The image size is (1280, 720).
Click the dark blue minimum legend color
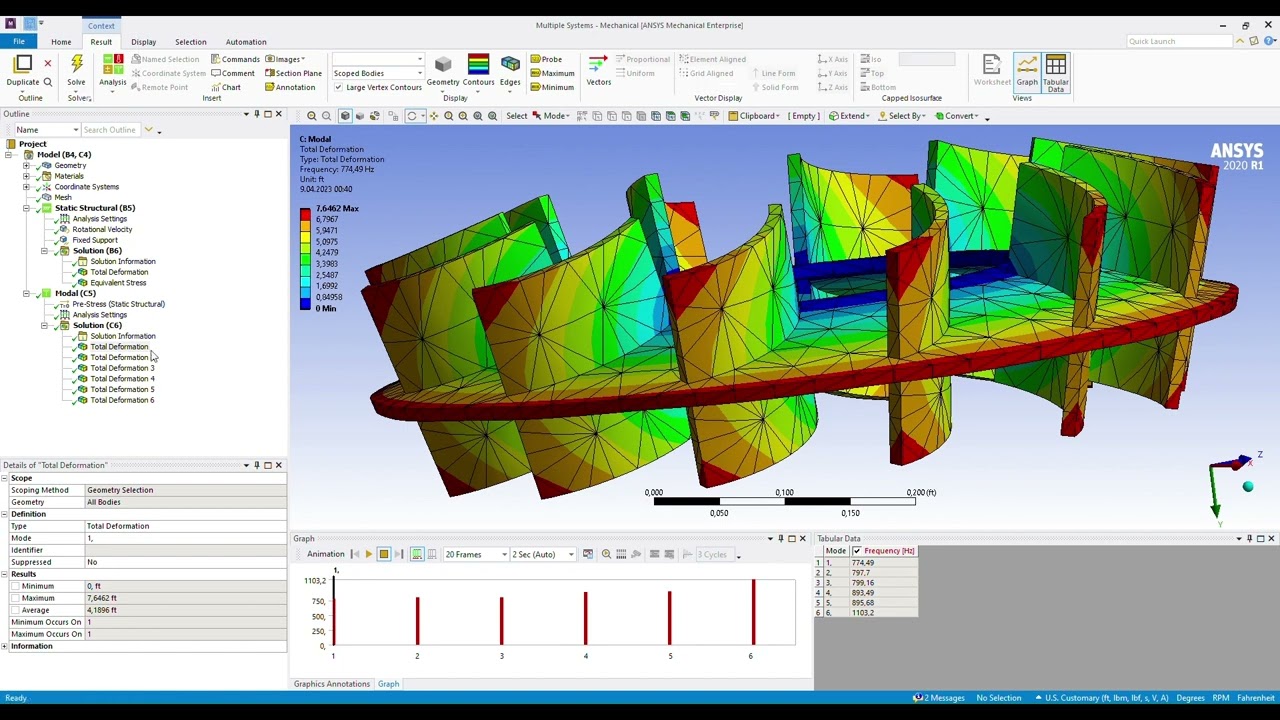coord(305,303)
